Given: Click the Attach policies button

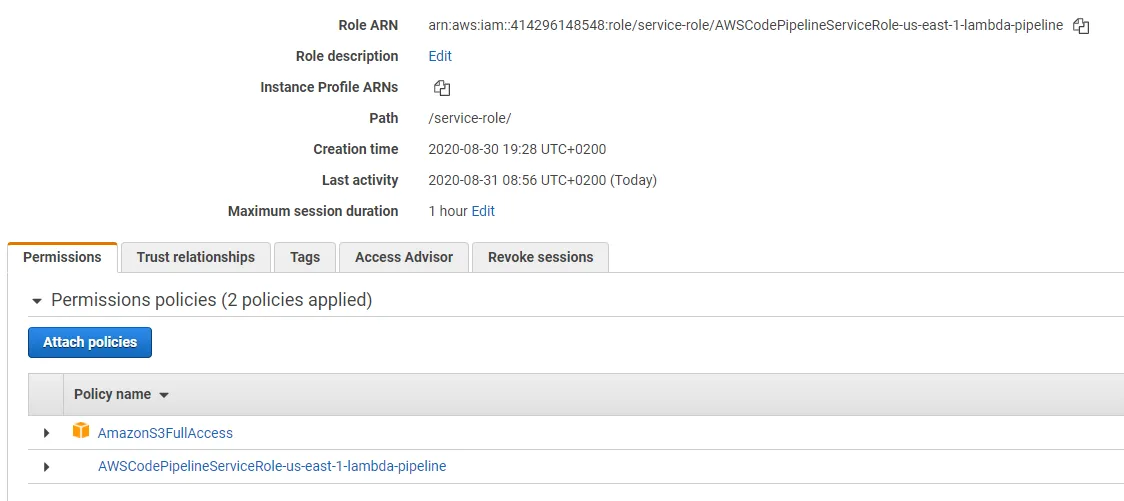Looking at the screenshot, I should click(x=90, y=343).
